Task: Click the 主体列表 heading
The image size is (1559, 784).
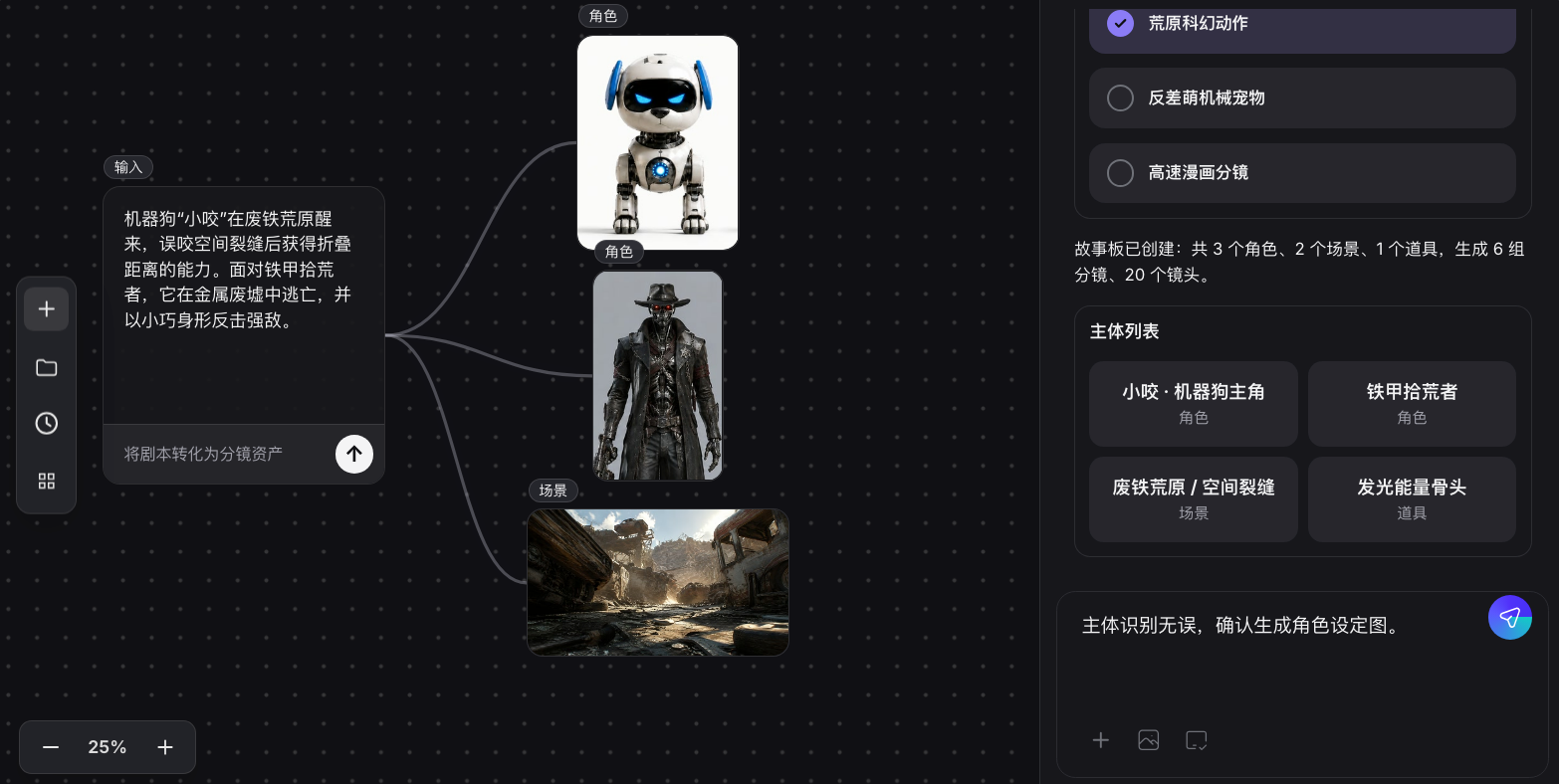Action: coord(1125,331)
